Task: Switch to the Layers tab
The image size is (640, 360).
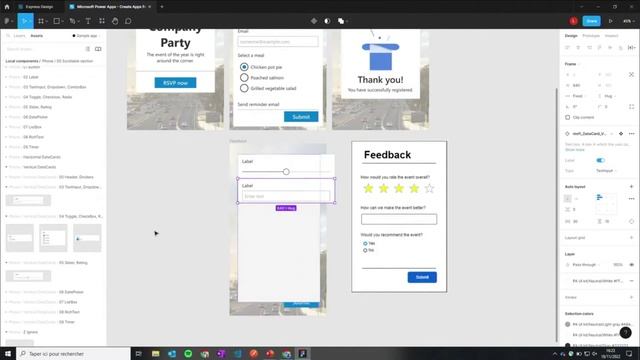Action: click(x=19, y=36)
